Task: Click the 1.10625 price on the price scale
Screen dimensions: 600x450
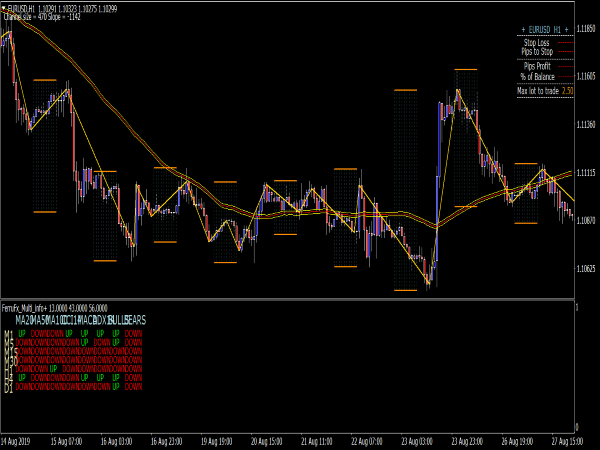Action: (x=587, y=267)
